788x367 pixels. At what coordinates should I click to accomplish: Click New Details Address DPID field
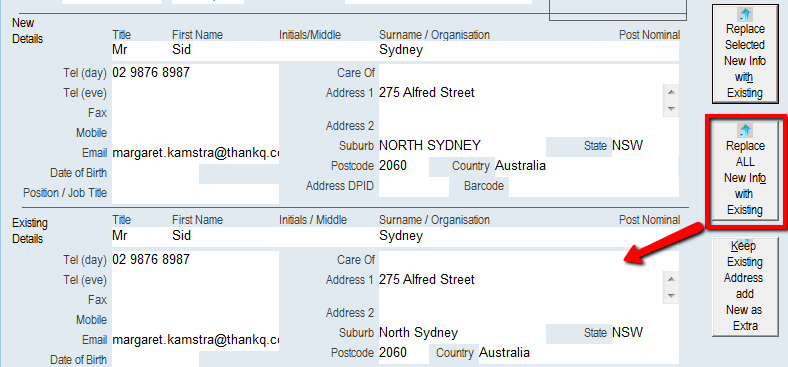click(414, 187)
